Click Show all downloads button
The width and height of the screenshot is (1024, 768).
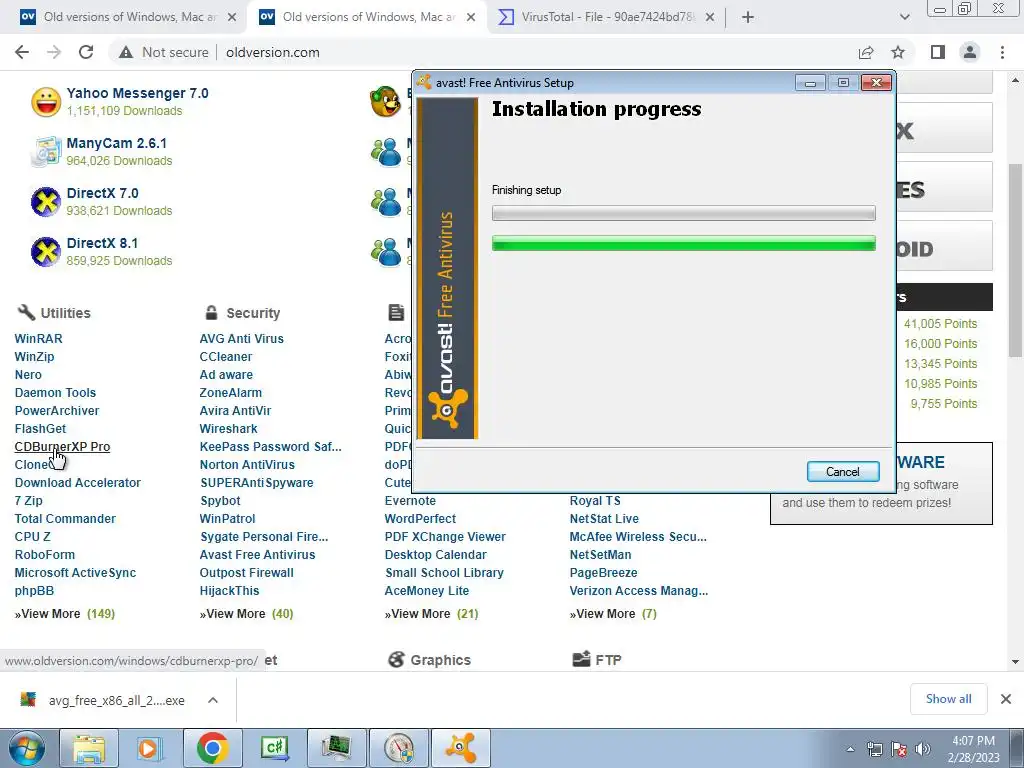pyautogui.click(x=948, y=699)
